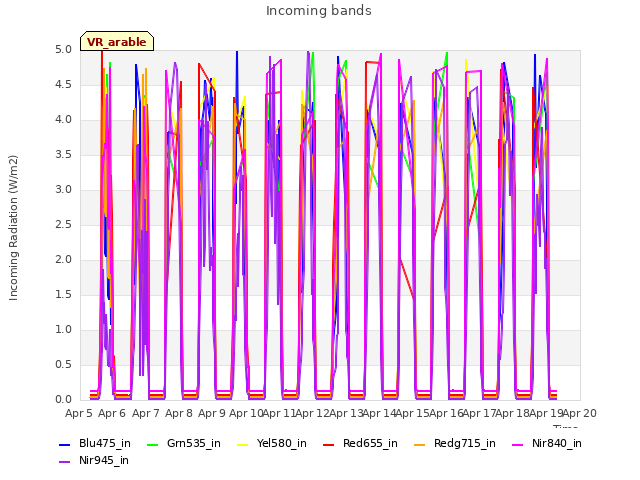Click the Apr 7 x-axis tick label
Screen dimensions: 640x480
pos(146,413)
